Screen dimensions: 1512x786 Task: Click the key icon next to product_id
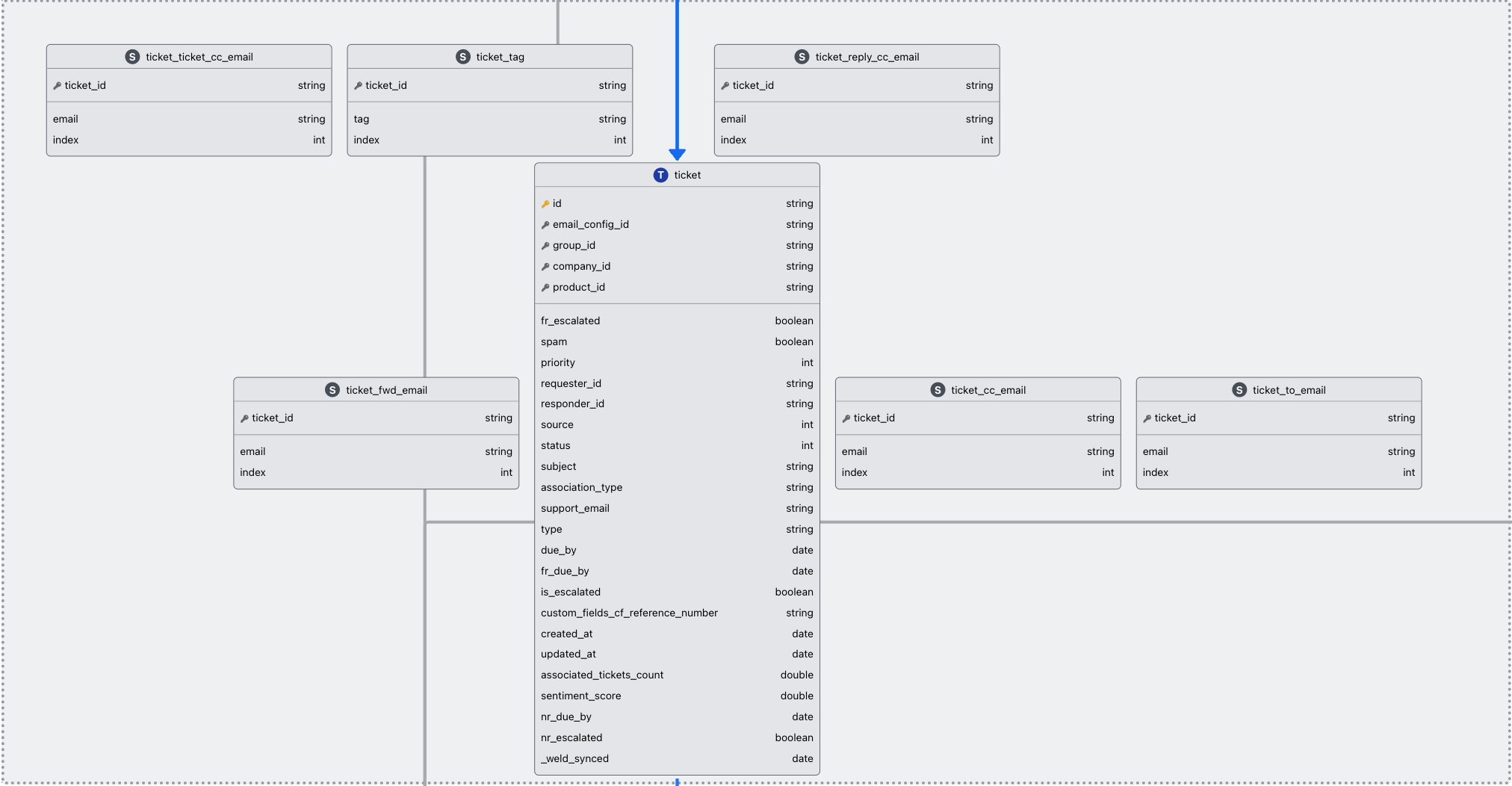pyautogui.click(x=545, y=288)
